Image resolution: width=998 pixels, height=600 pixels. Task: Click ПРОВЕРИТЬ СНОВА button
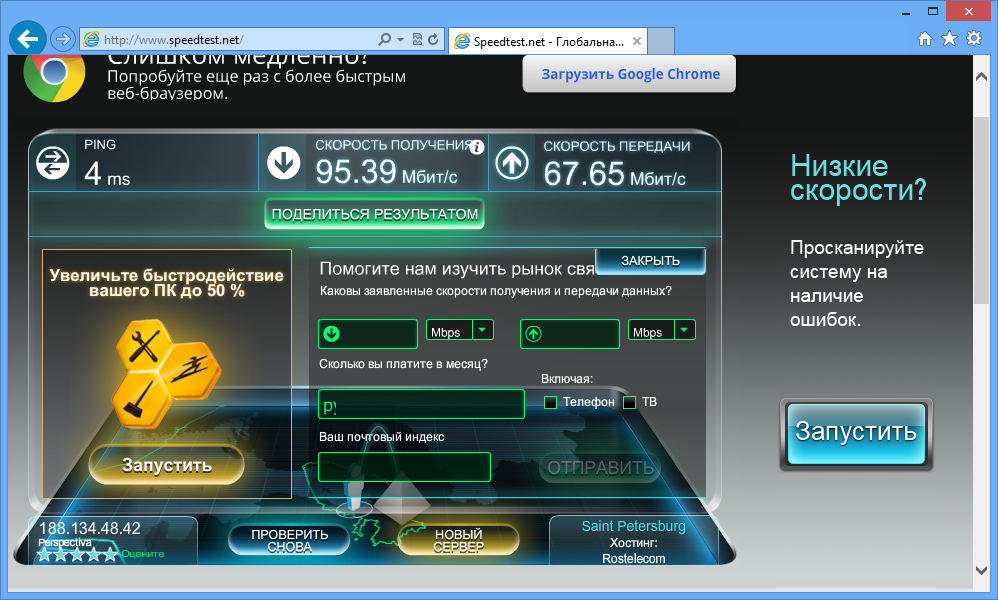click(290, 541)
